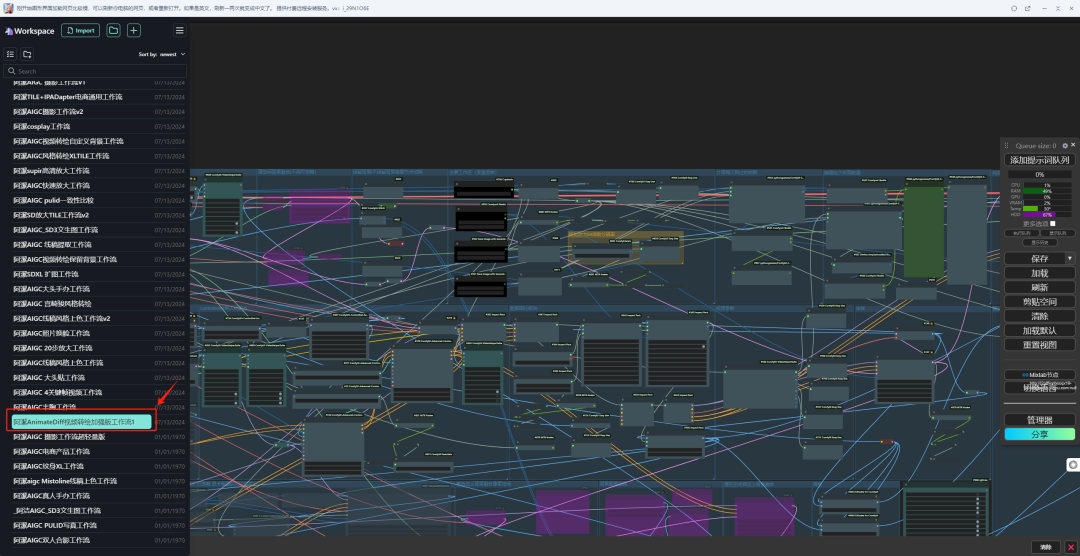1080x556 pixels.
Task: Select the 阿溪AnimateDiff workflow highlighted in the list
Action: tap(80, 422)
